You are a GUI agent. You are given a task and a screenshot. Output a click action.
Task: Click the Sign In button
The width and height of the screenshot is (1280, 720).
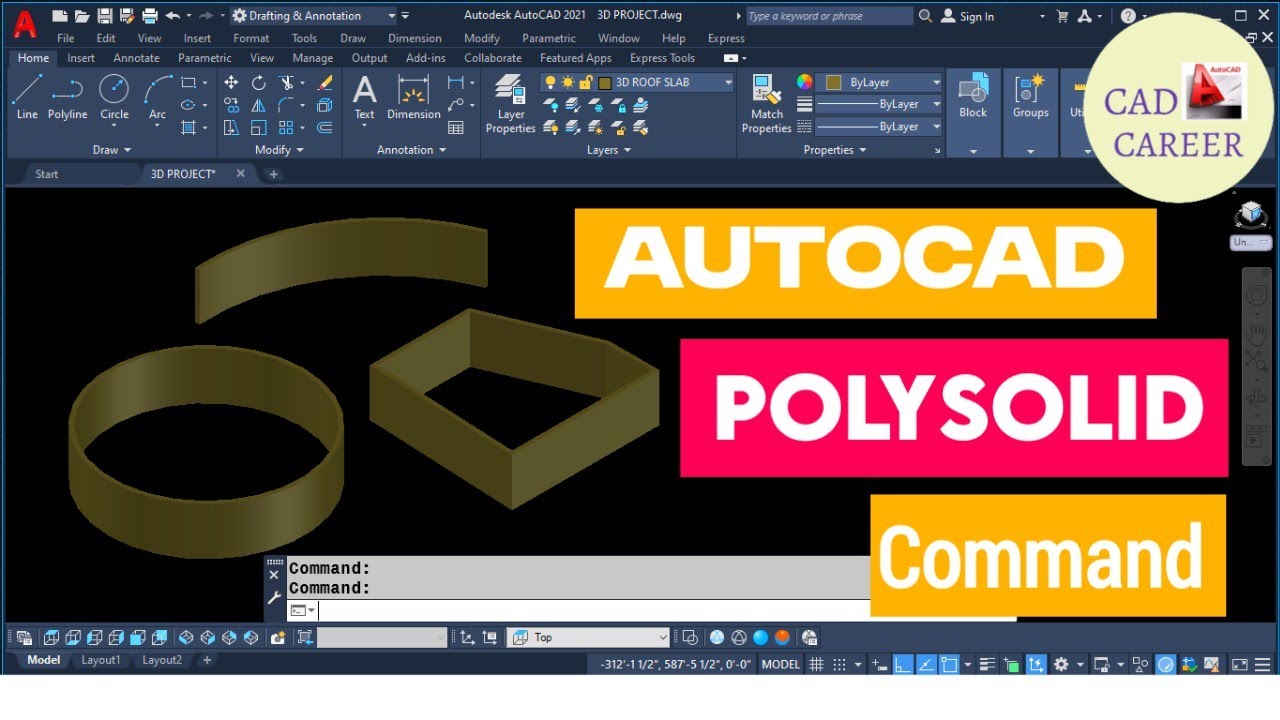coord(968,16)
